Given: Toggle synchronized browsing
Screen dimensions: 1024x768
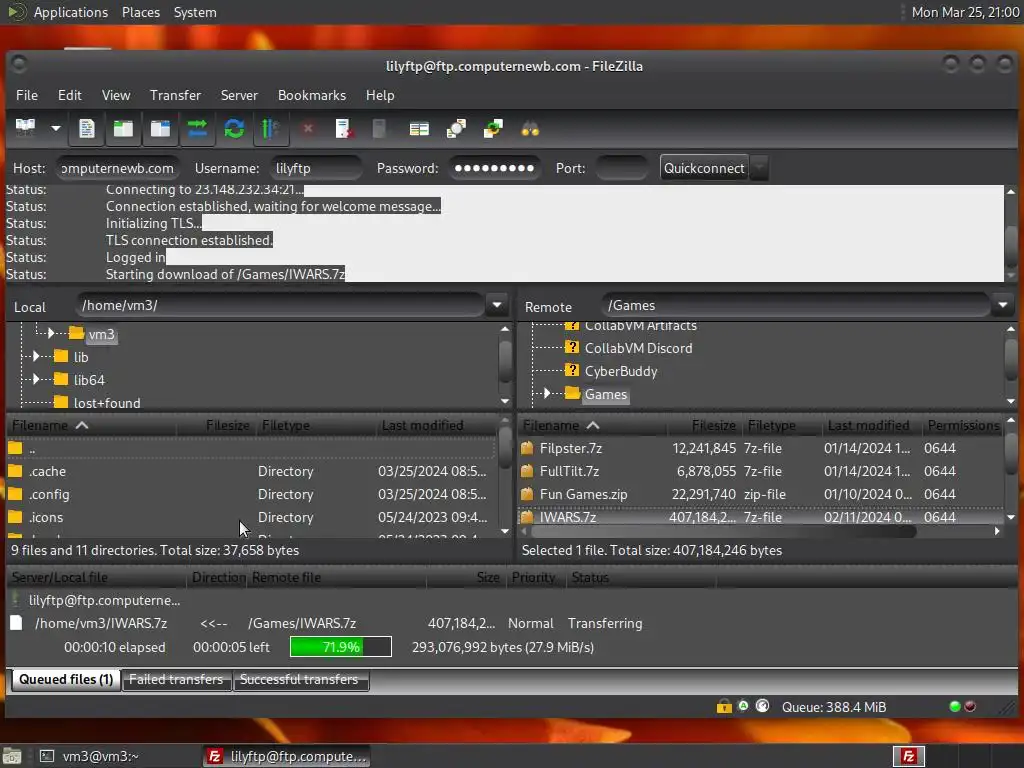Looking at the screenshot, I should pos(493,128).
